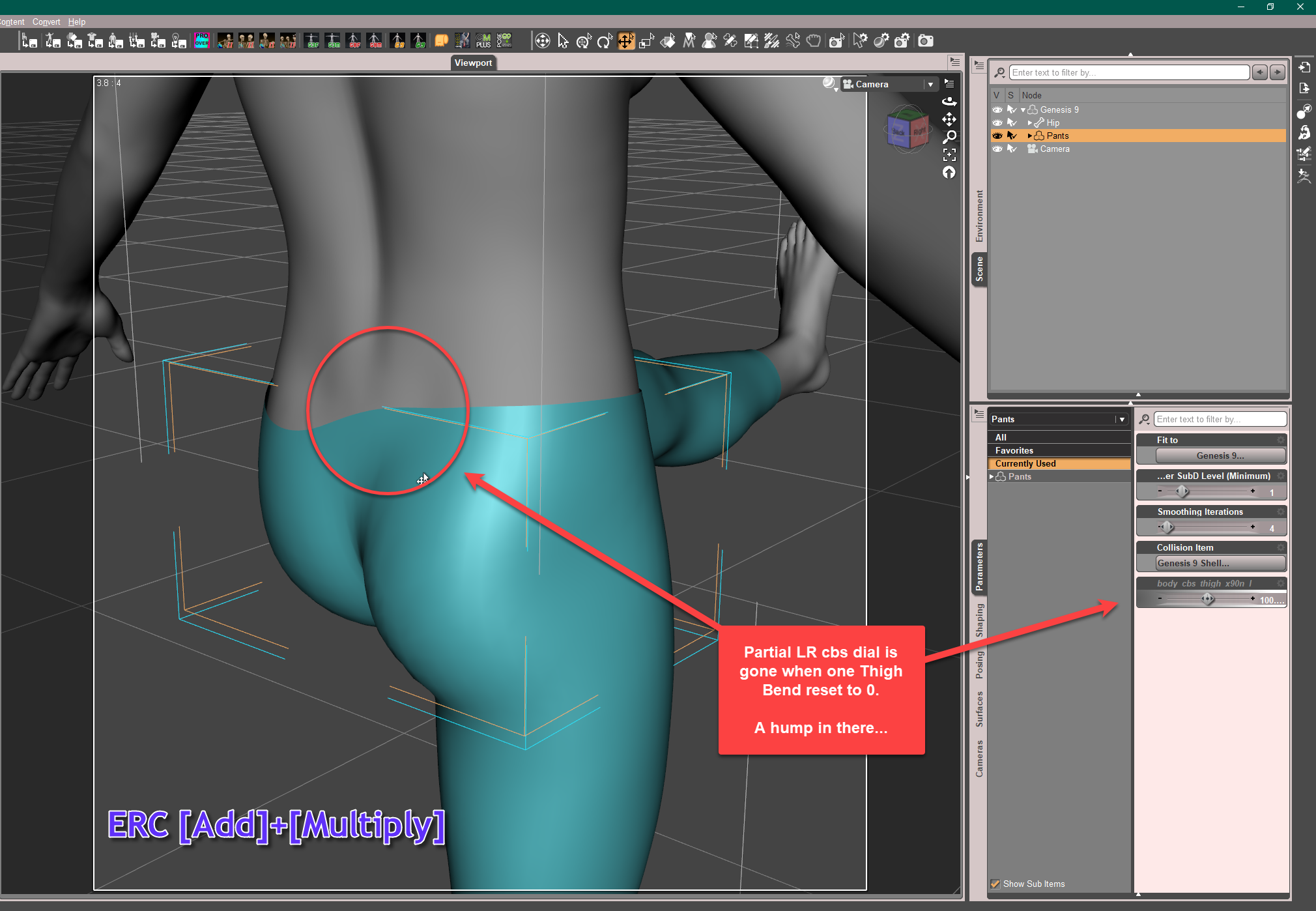Click the PRO OVER toolbar icon
The width and height of the screenshot is (1316, 911).
click(x=201, y=40)
